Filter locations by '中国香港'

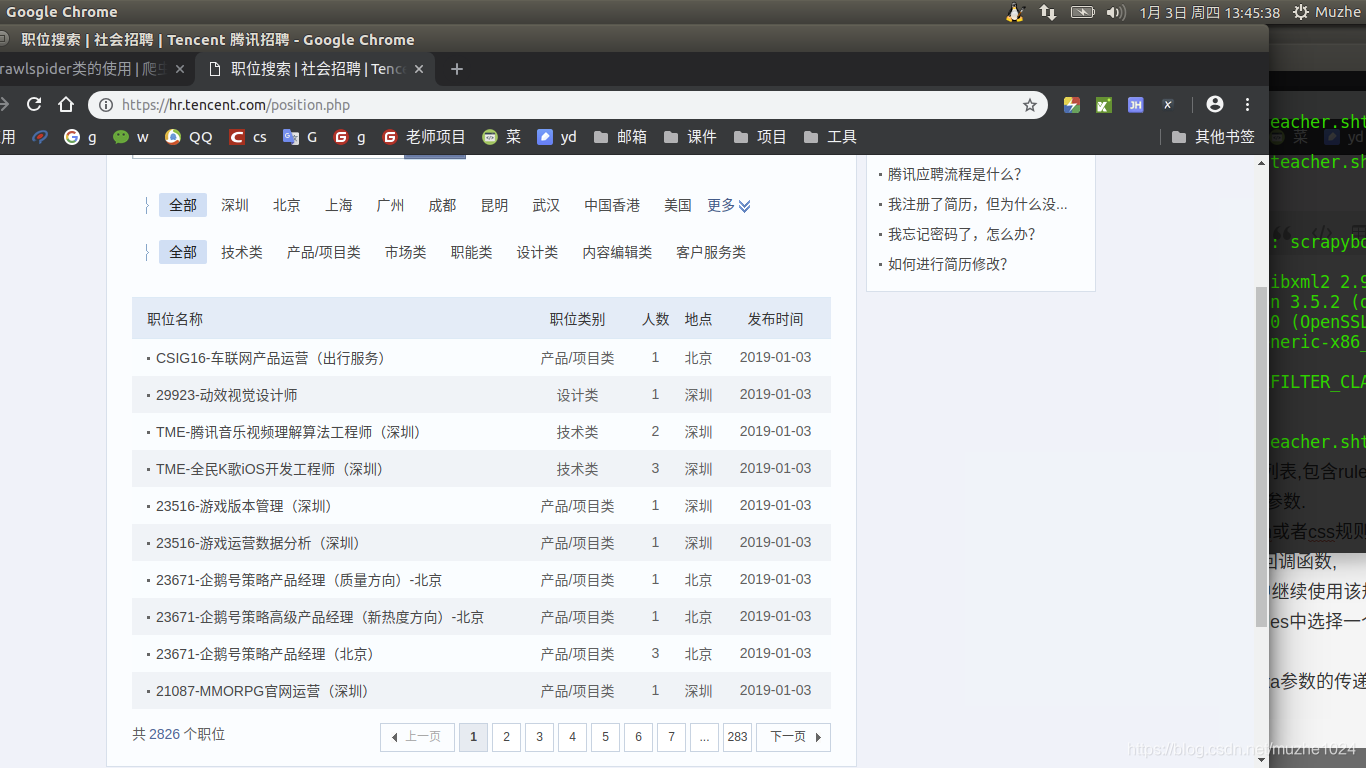pos(612,205)
